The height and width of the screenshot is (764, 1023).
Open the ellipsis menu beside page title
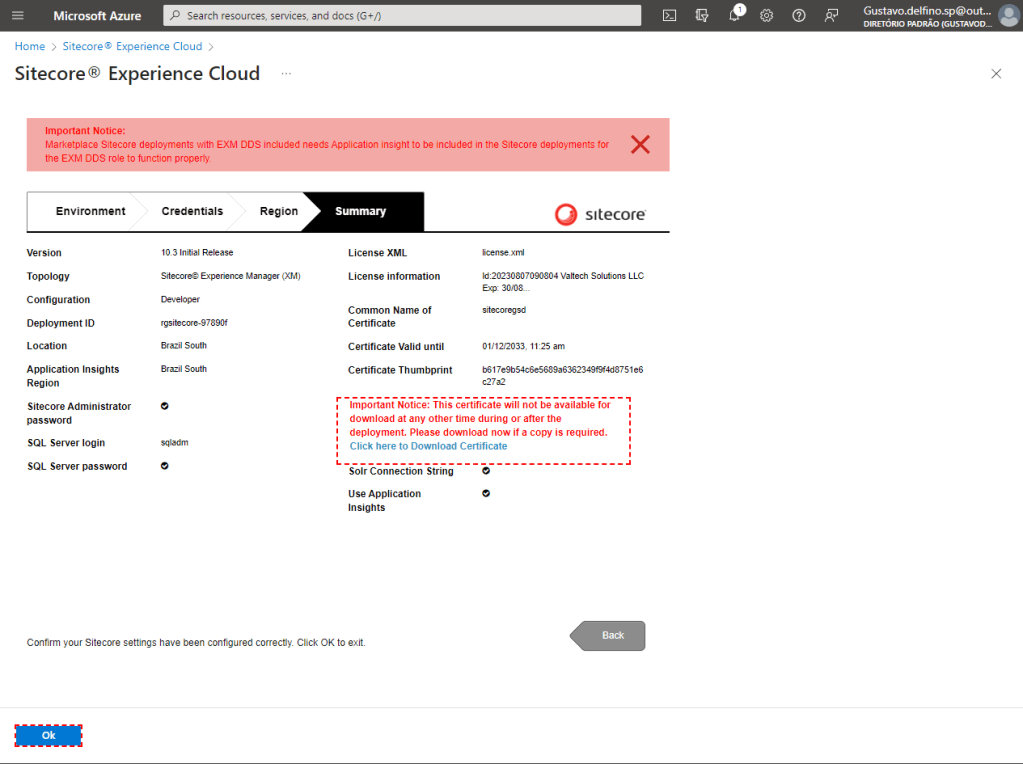pyautogui.click(x=286, y=74)
